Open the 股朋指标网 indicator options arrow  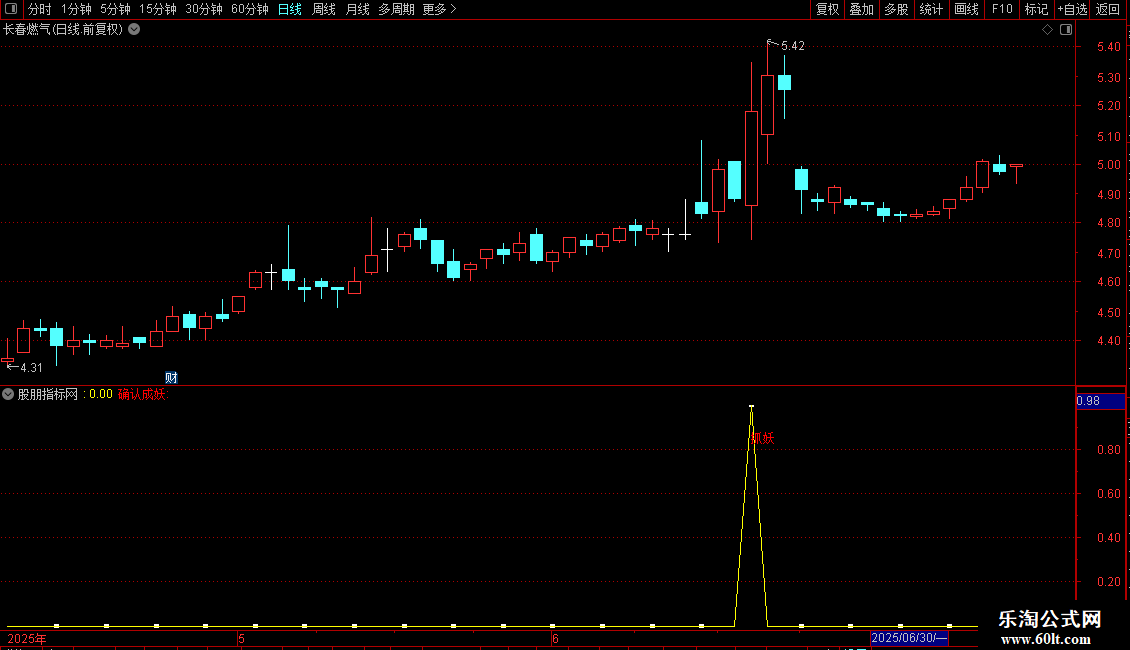pyautogui.click(x=8, y=394)
